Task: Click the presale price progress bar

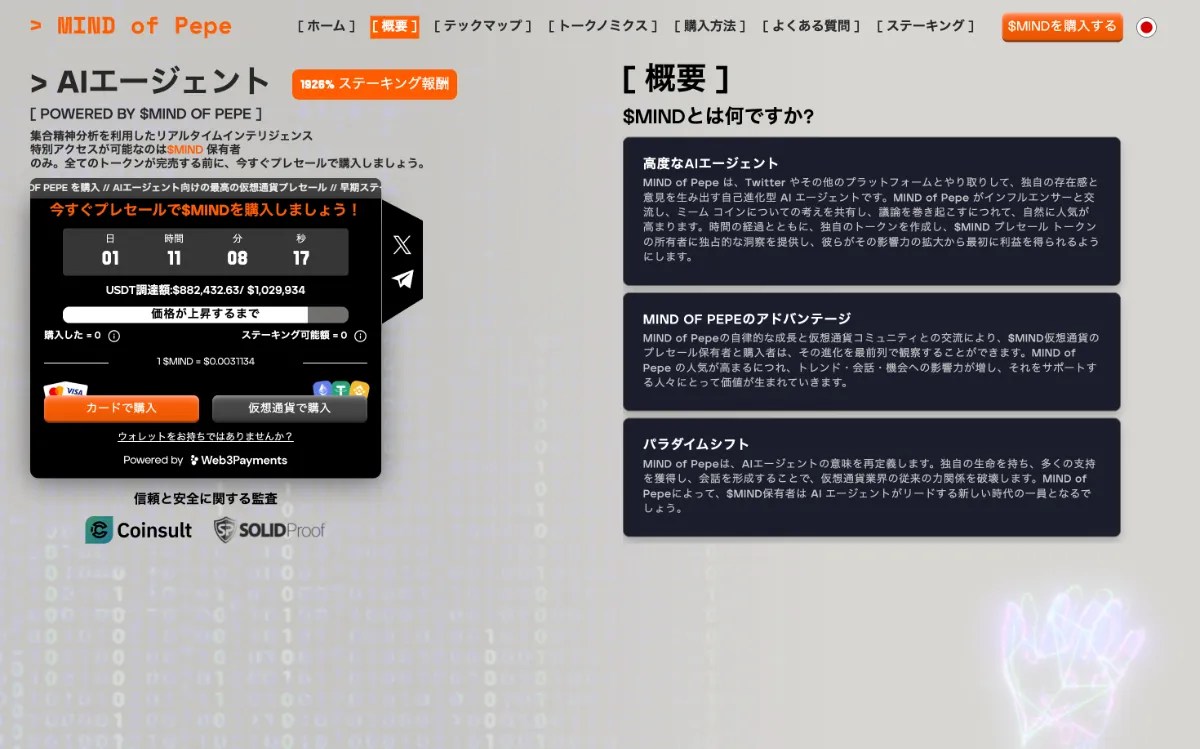Action: pos(206,314)
